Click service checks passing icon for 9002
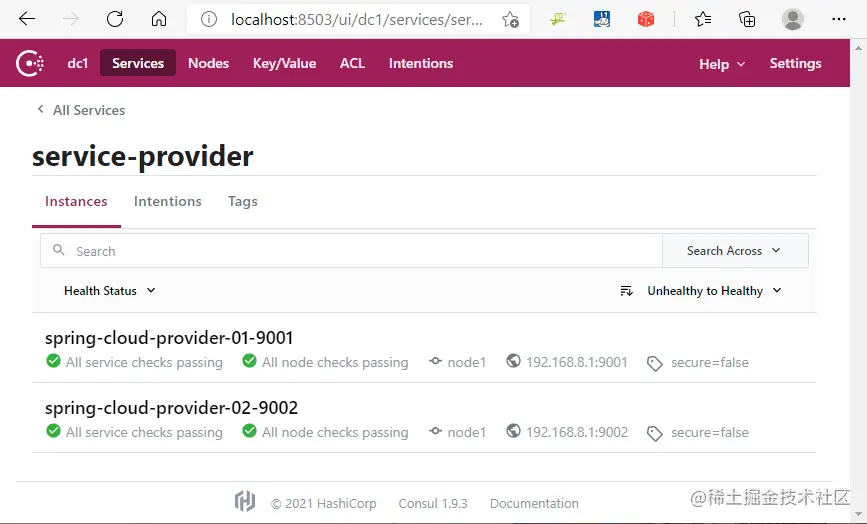867x524 pixels. pyautogui.click(x=54, y=431)
